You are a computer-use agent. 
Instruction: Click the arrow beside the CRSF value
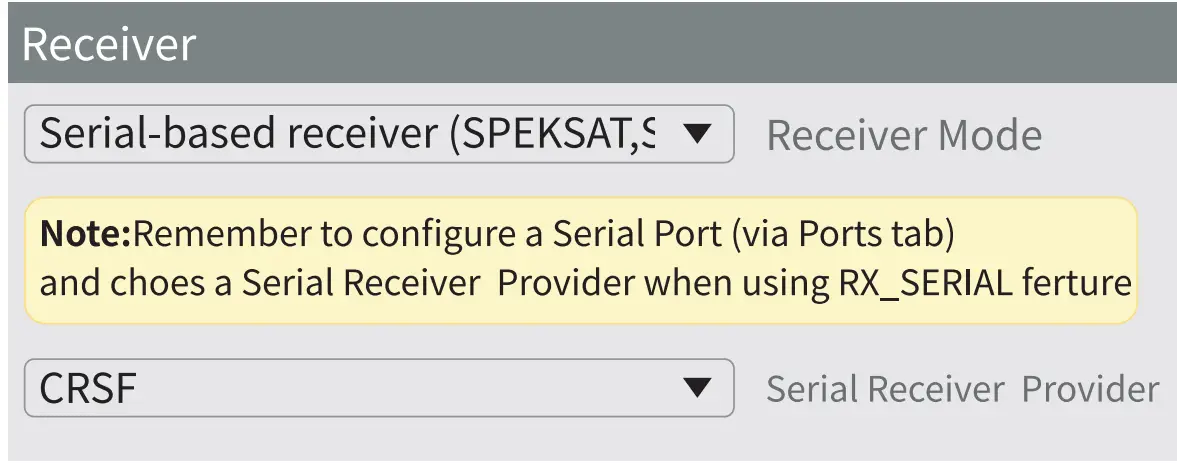[x=696, y=388]
